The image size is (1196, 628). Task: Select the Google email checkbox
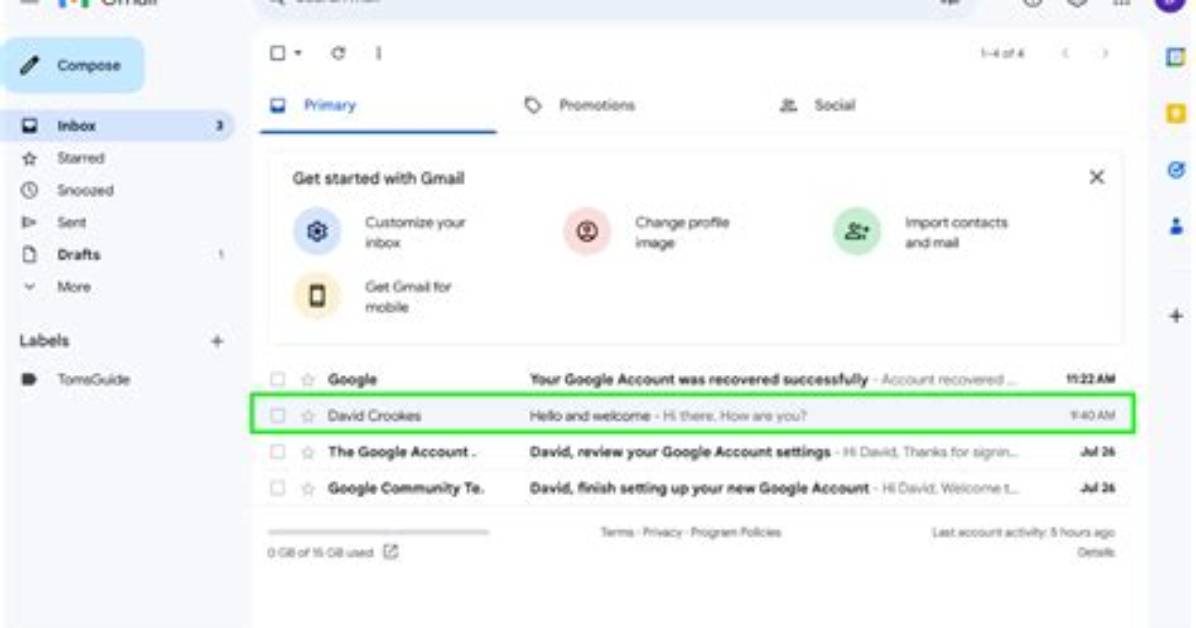pos(278,379)
